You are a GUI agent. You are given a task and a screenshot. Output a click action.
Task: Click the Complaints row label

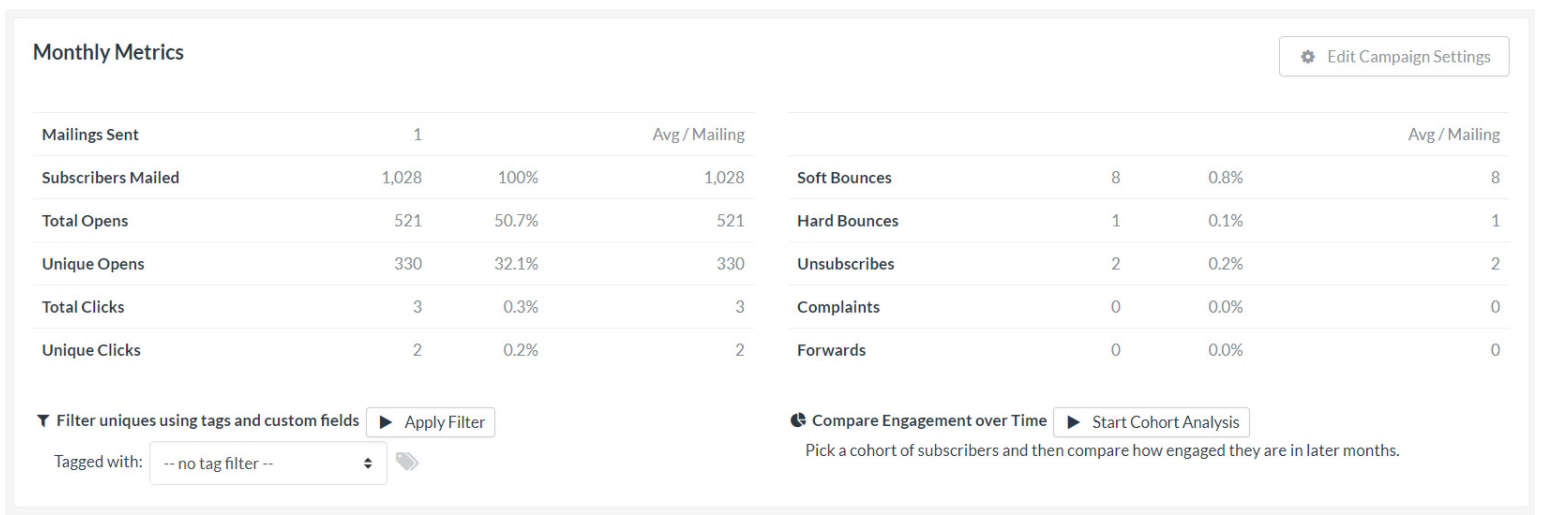click(x=838, y=307)
